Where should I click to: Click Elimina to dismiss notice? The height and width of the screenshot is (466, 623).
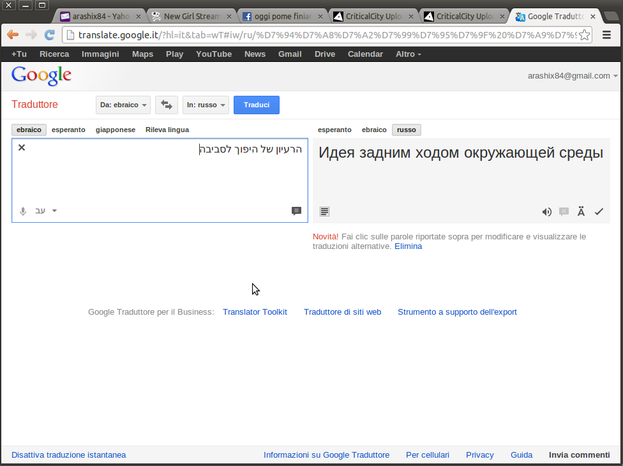[x=408, y=246]
